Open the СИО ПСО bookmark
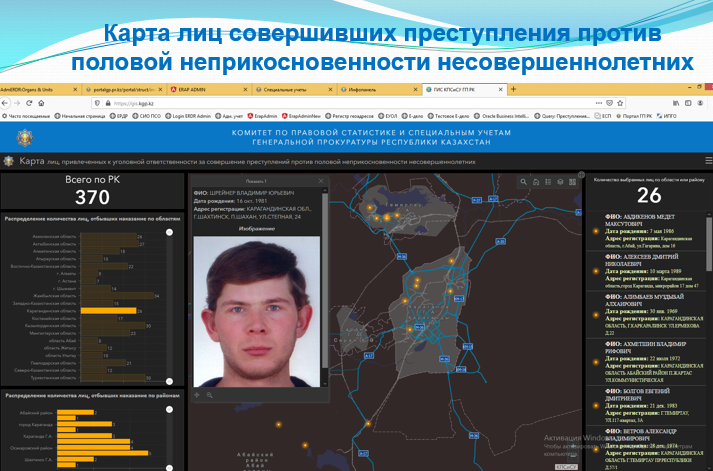 [145, 116]
